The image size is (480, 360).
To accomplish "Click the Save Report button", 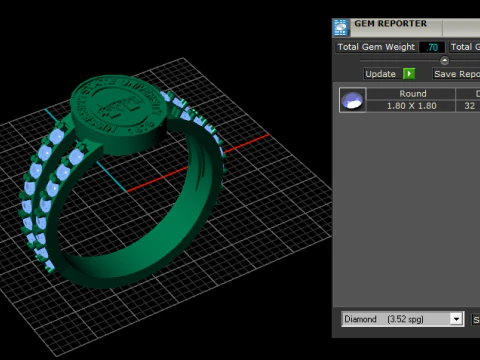I will (x=456, y=74).
